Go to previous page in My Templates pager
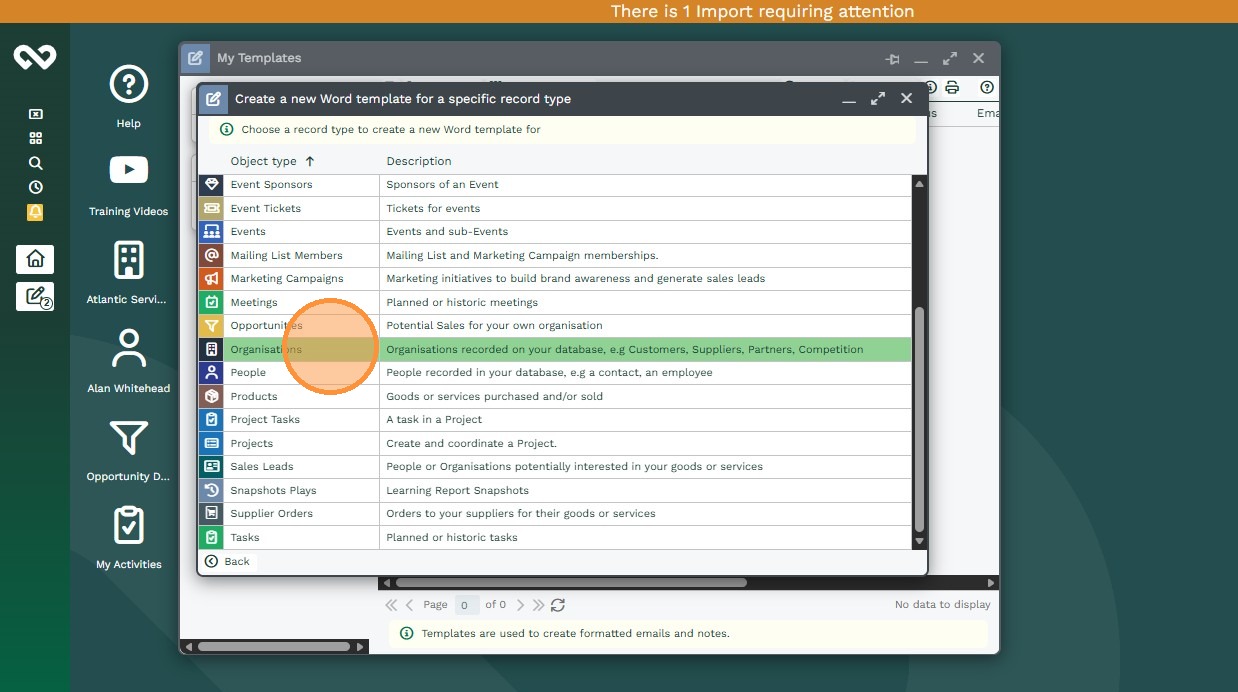The height and width of the screenshot is (692, 1238). (409, 605)
